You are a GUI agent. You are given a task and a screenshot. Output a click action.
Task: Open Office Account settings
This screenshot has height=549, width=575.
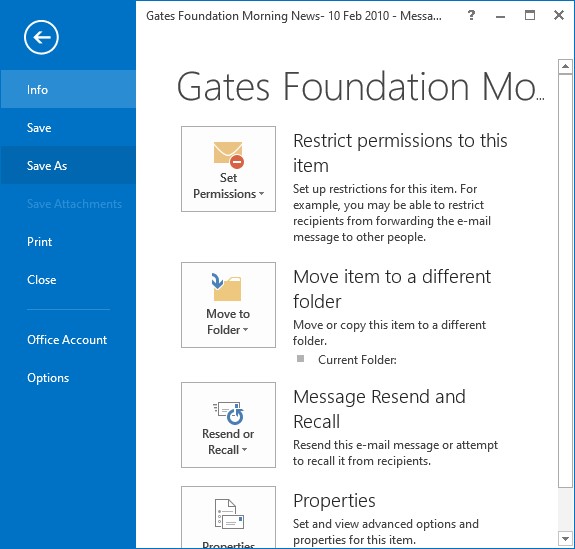[68, 340]
